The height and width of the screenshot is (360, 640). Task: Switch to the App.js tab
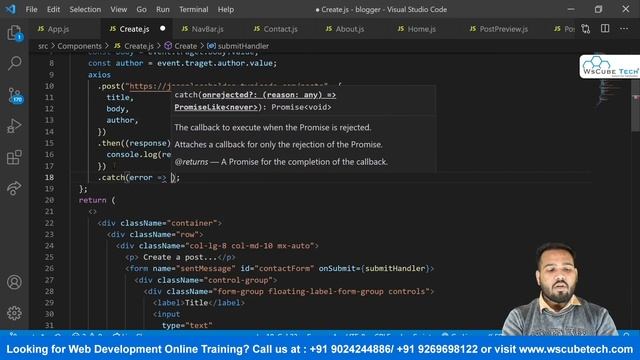58,29
